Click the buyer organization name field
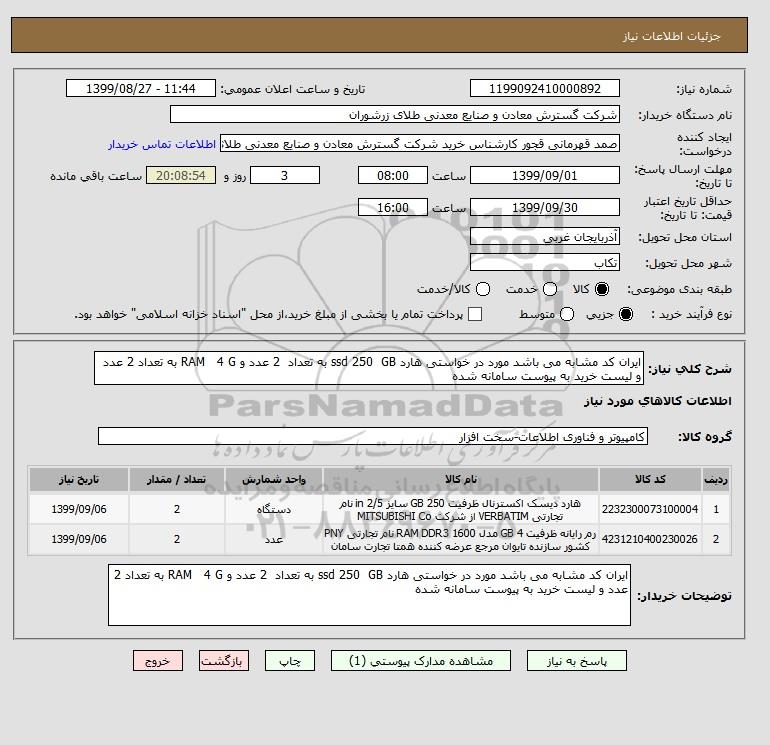Image resolution: width=770 pixels, height=745 pixels. pos(395,114)
